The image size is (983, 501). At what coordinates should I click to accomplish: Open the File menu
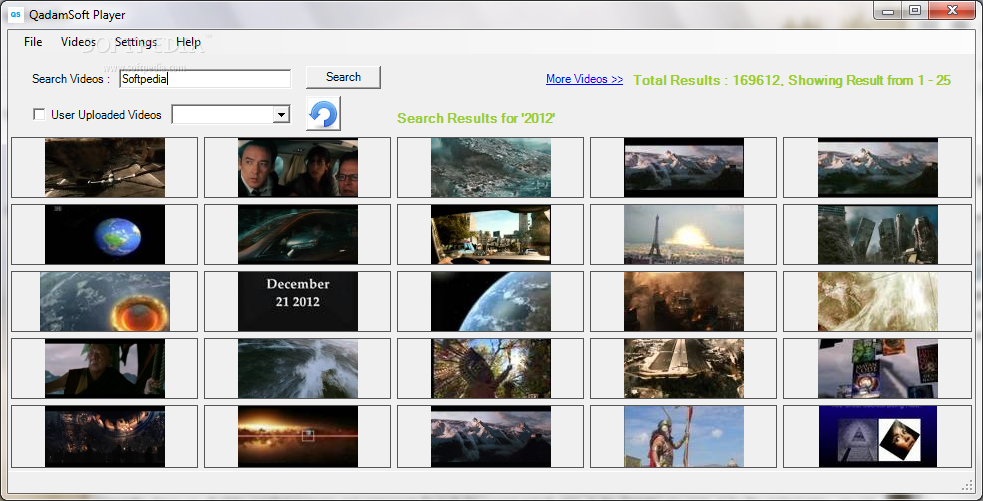coord(33,42)
